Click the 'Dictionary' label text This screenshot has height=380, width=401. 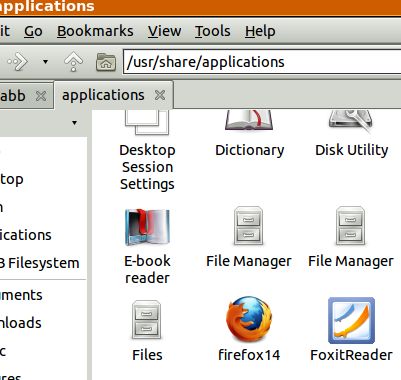pos(250,150)
